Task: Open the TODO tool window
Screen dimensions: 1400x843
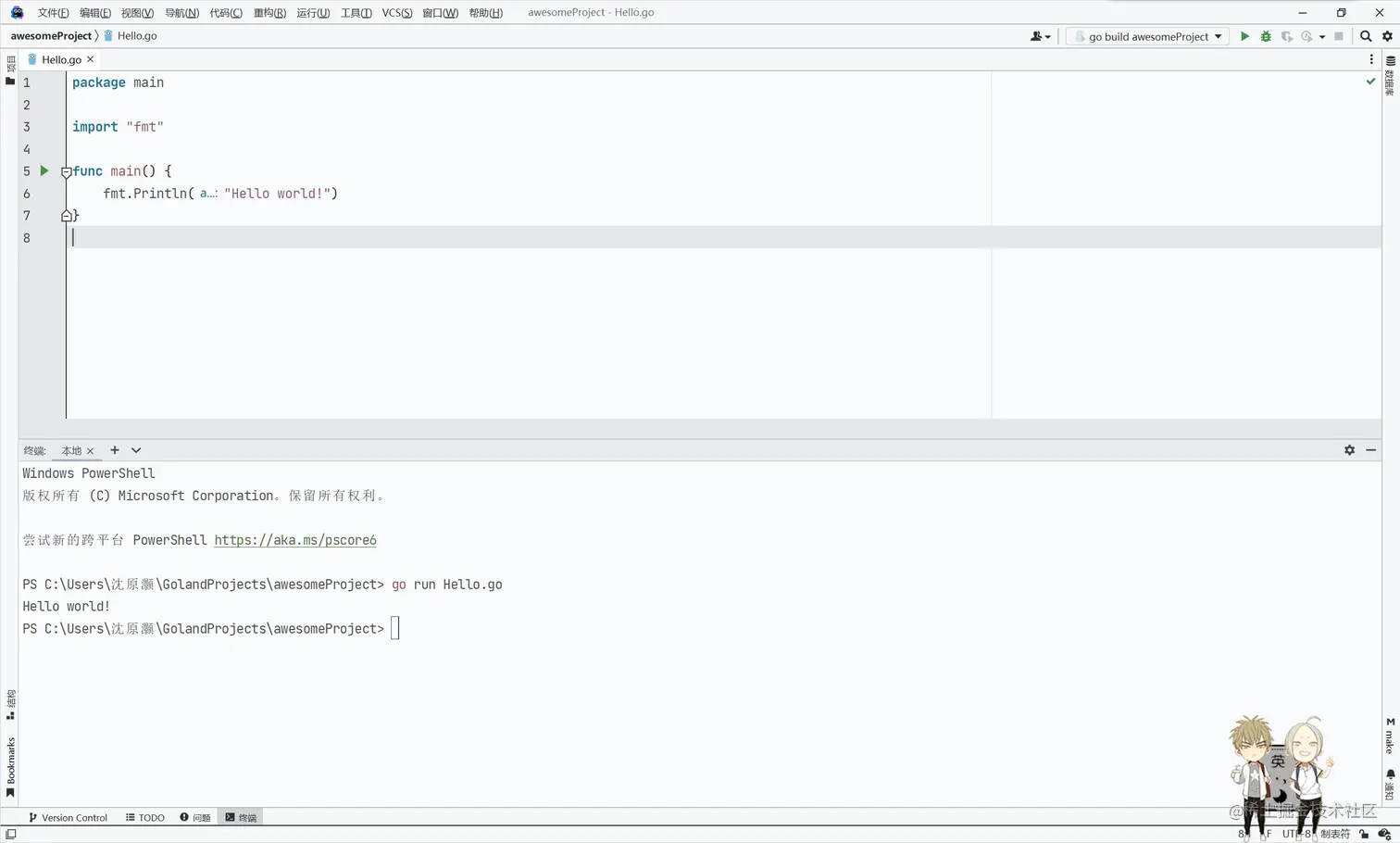Action: point(145,817)
